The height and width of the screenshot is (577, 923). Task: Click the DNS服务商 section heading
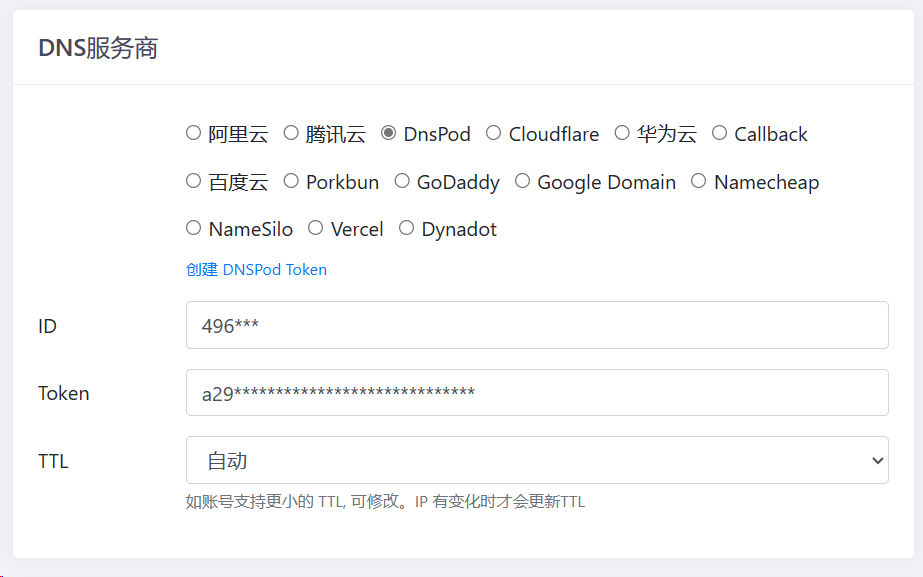98,48
